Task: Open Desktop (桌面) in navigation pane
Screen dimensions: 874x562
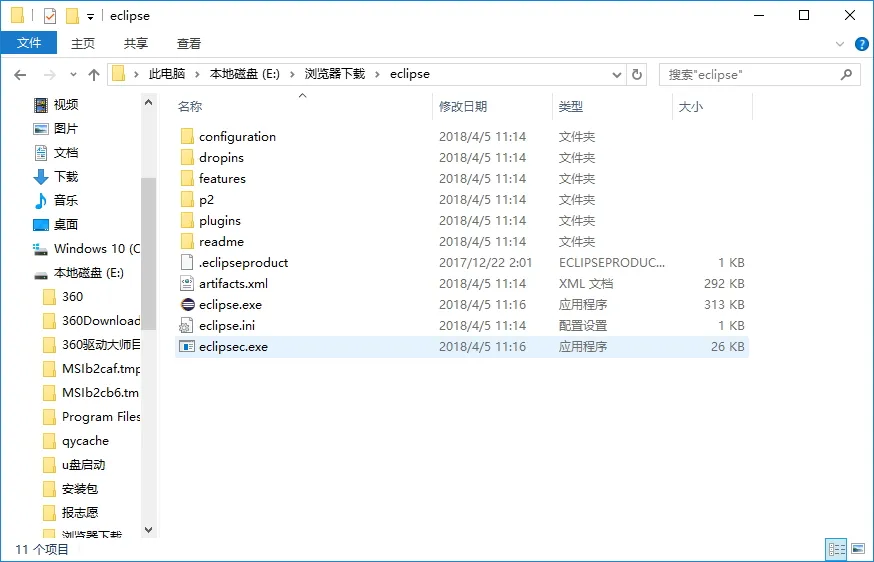Action: 56,224
